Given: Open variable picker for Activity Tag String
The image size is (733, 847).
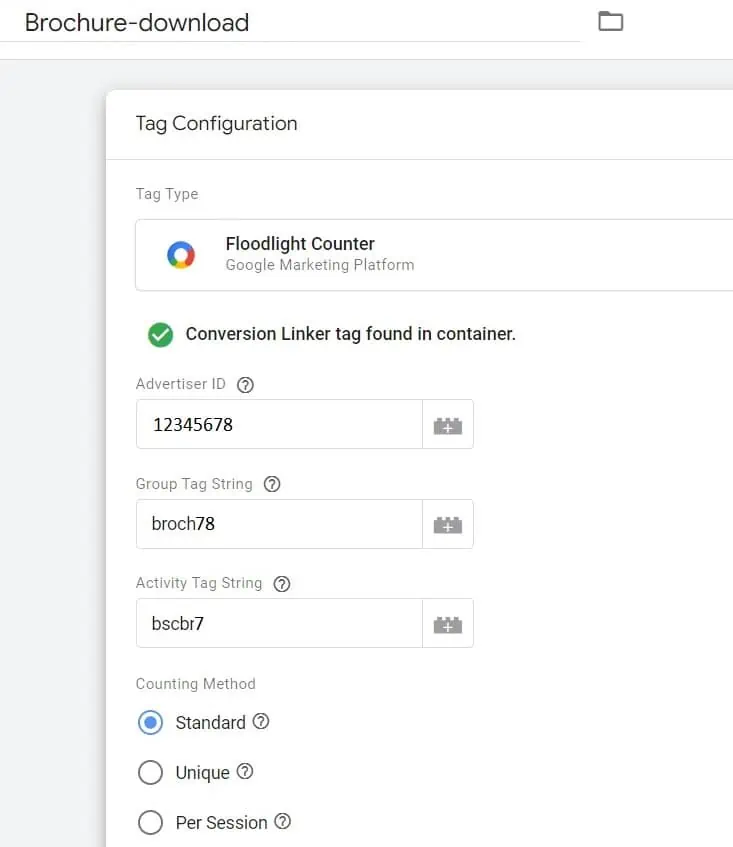Looking at the screenshot, I should tap(447, 623).
